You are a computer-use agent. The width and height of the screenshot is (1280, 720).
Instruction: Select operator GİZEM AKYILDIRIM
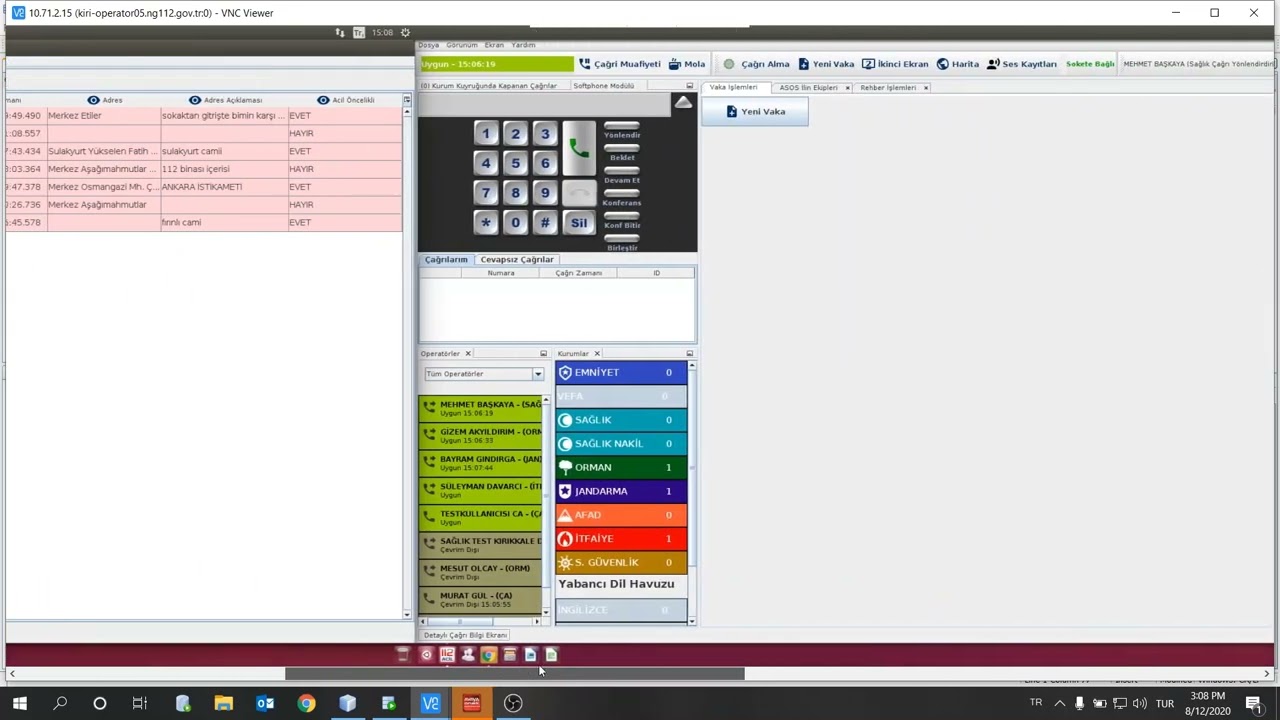coord(480,435)
